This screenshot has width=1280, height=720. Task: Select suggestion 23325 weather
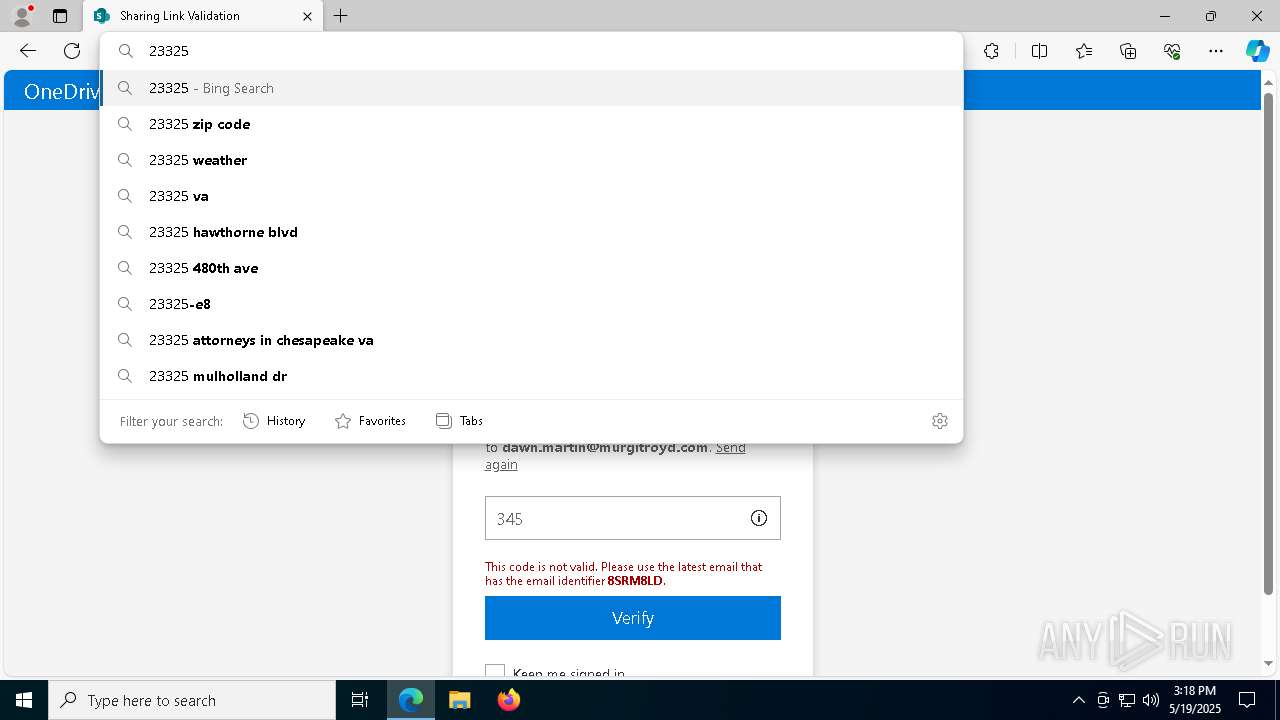tap(532, 160)
